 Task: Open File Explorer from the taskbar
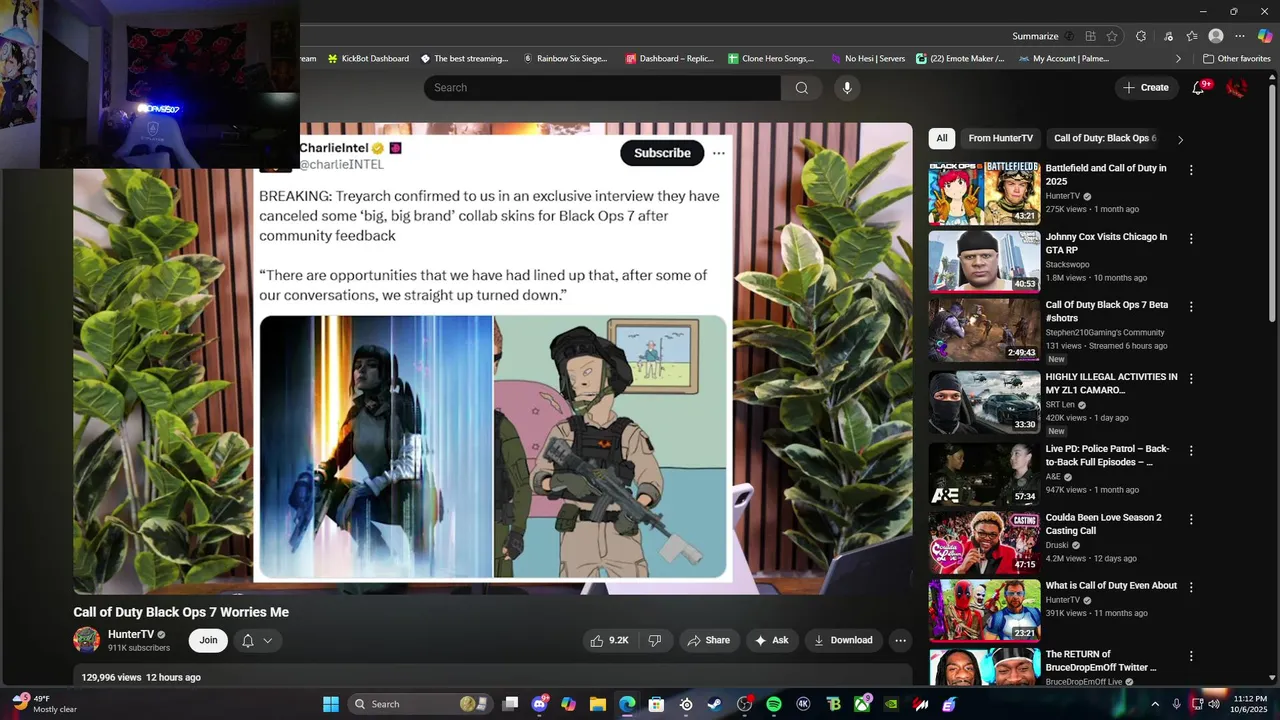pos(597,704)
